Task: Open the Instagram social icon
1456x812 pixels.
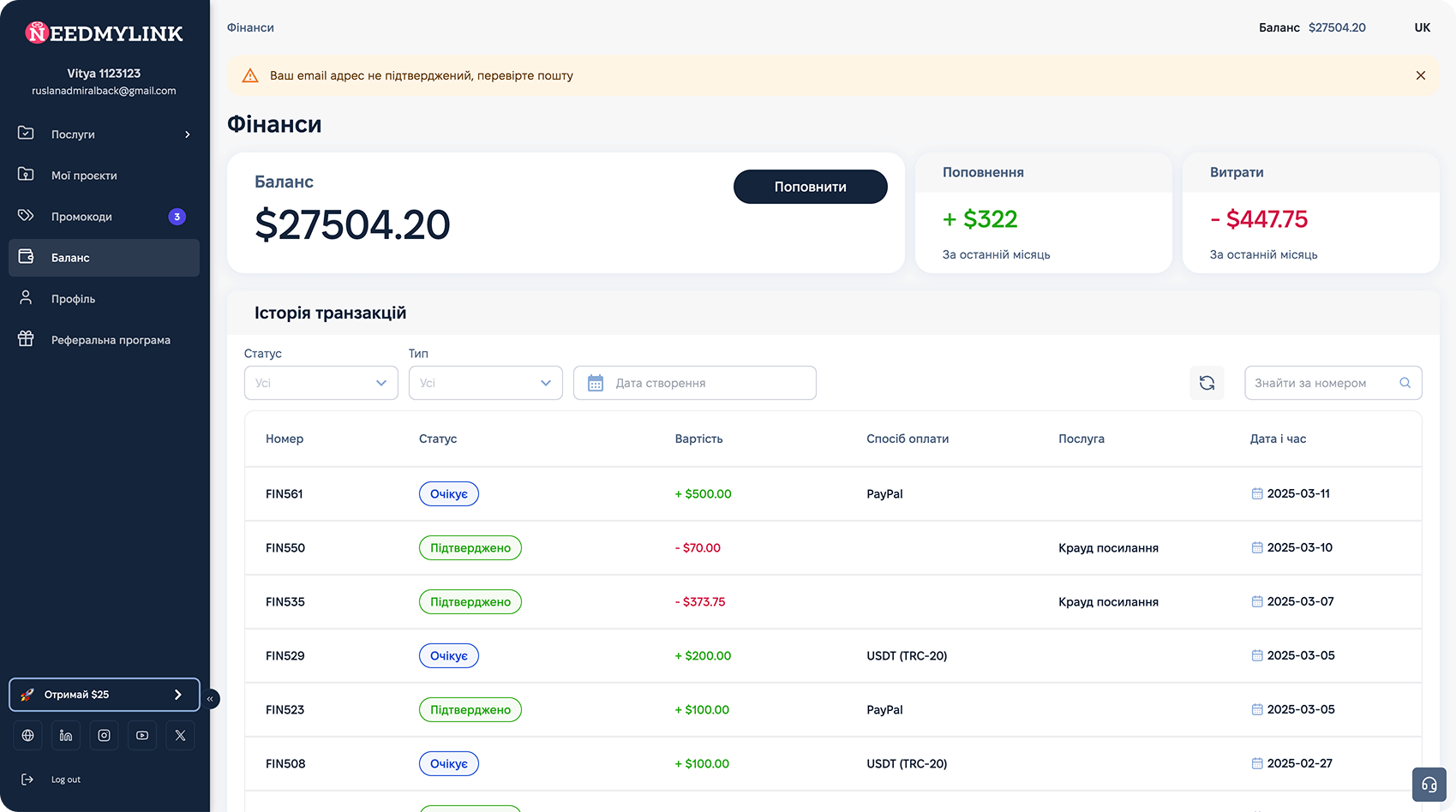Action: coord(104,735)
